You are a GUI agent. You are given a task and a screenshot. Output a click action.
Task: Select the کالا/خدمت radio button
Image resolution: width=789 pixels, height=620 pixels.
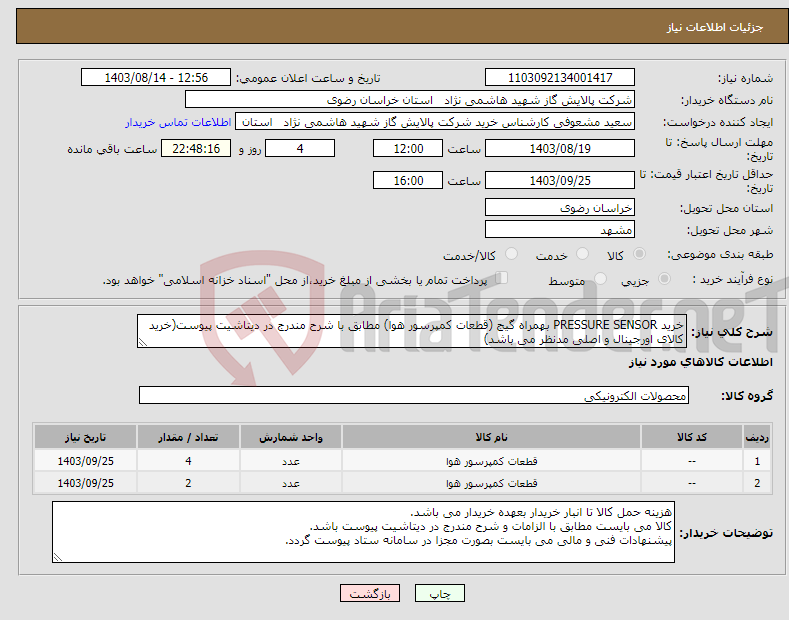511,254
